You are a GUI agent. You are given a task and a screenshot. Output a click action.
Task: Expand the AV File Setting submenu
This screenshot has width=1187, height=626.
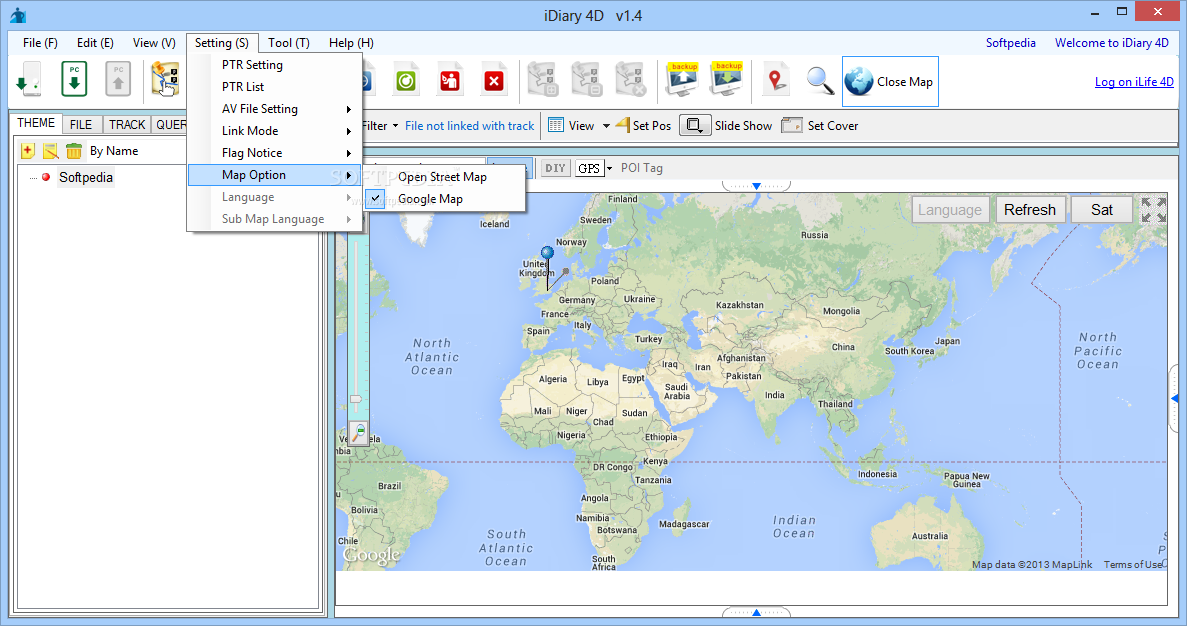tap(275, 109)
